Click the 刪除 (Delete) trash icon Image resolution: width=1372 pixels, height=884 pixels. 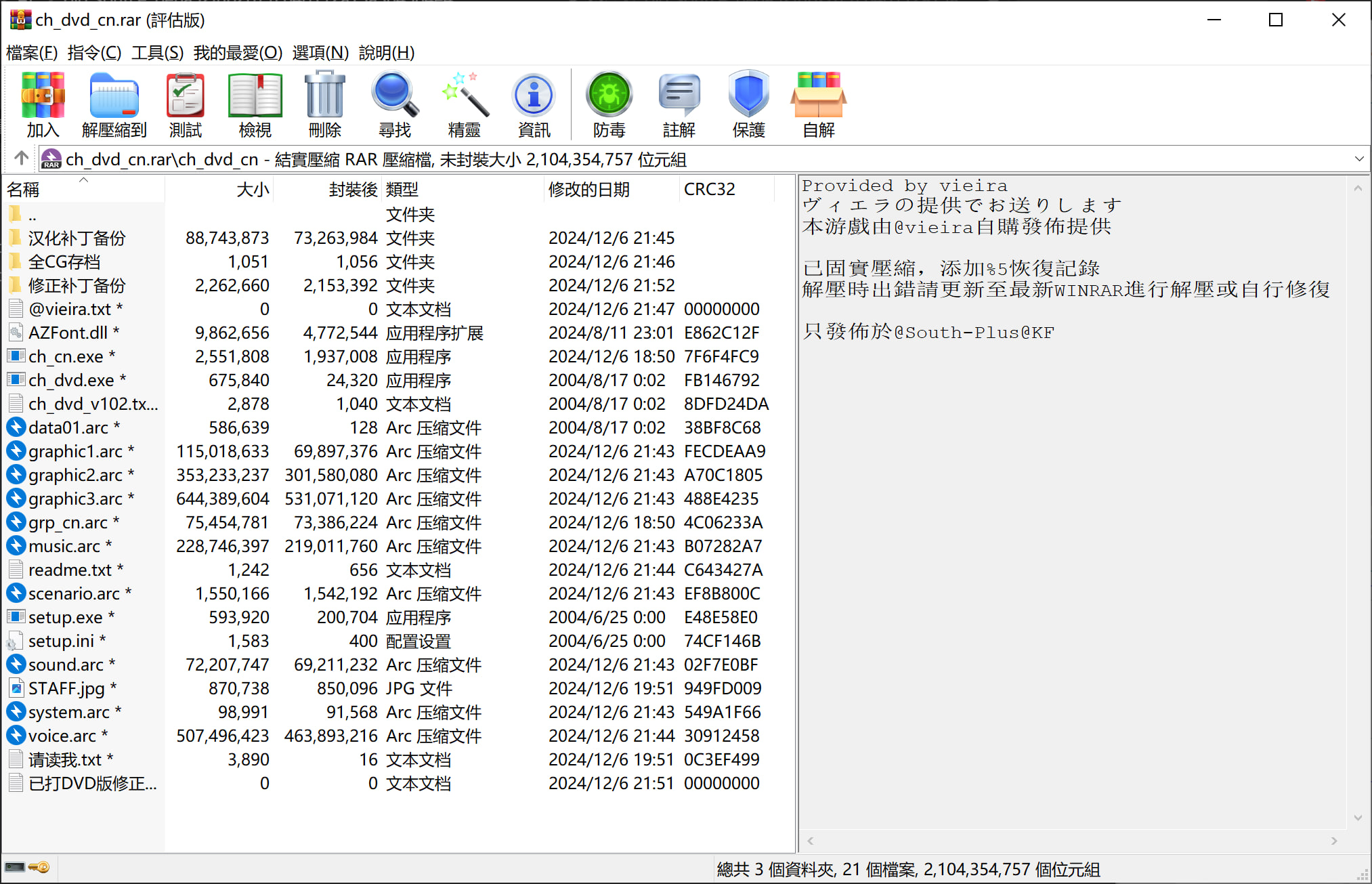pyautogui.click(x=324, y=104)
